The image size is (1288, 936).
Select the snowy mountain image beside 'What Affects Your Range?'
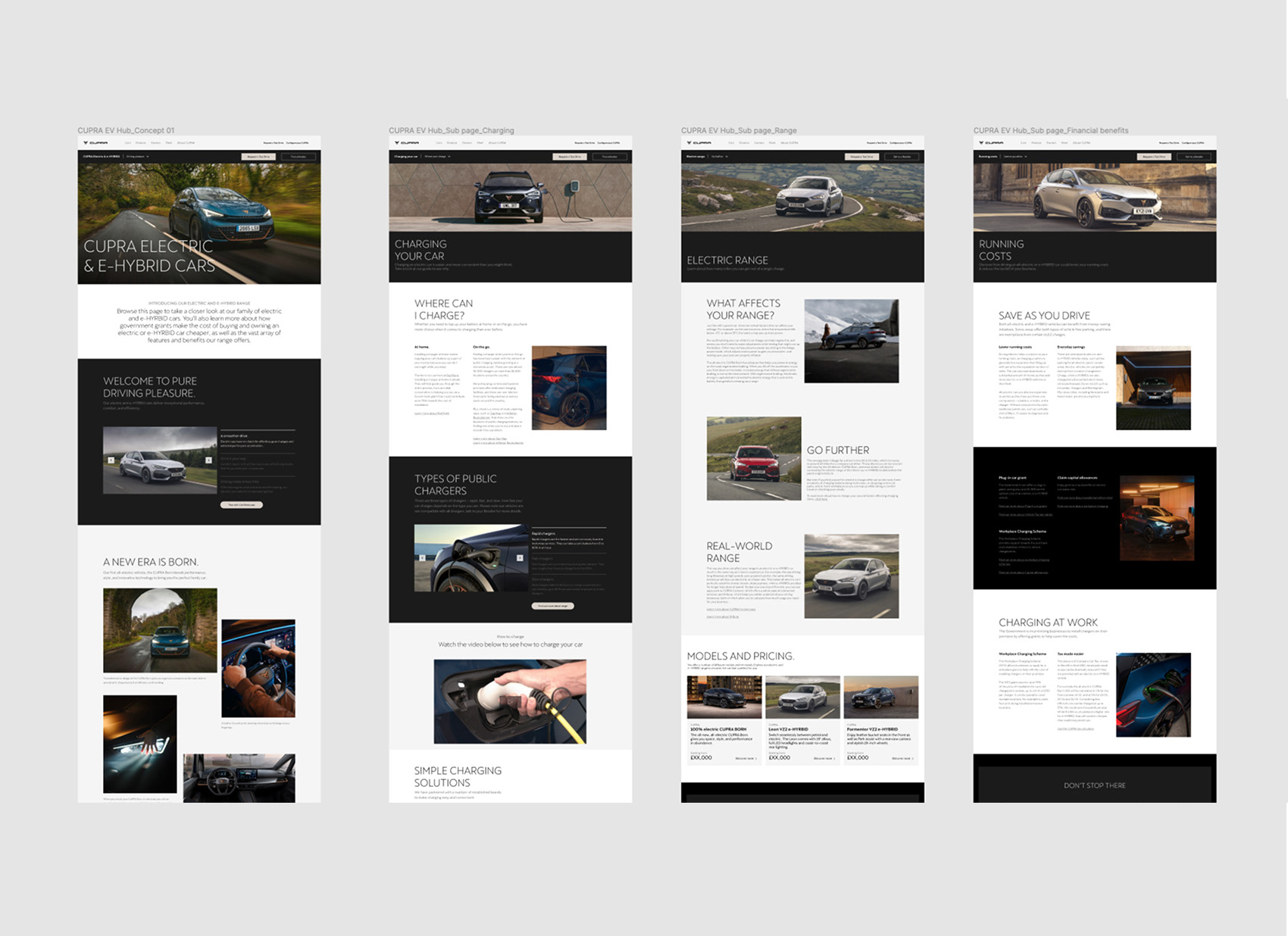pyautogui.click(x=852, y=341)
